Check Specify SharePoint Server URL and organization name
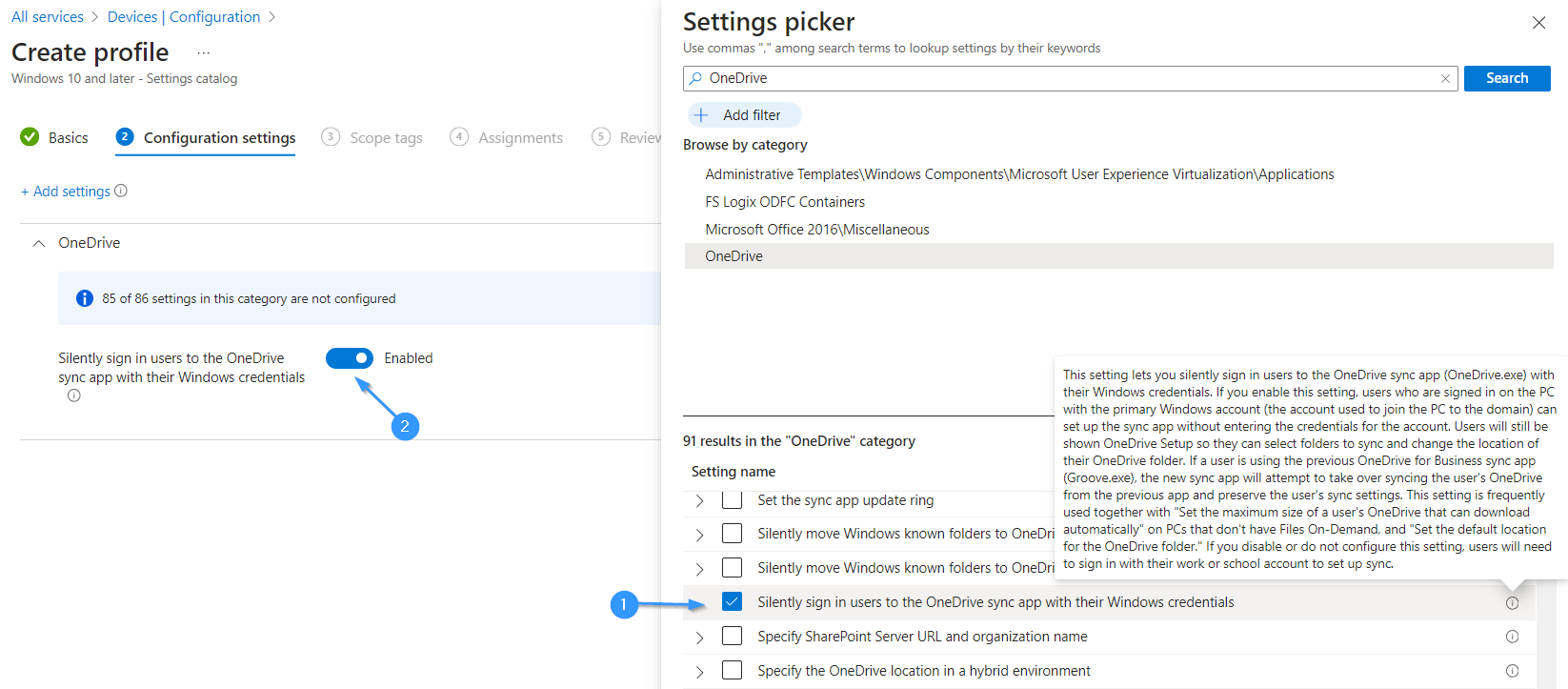This screenshot has height=689, width=1568. (732, 637)
